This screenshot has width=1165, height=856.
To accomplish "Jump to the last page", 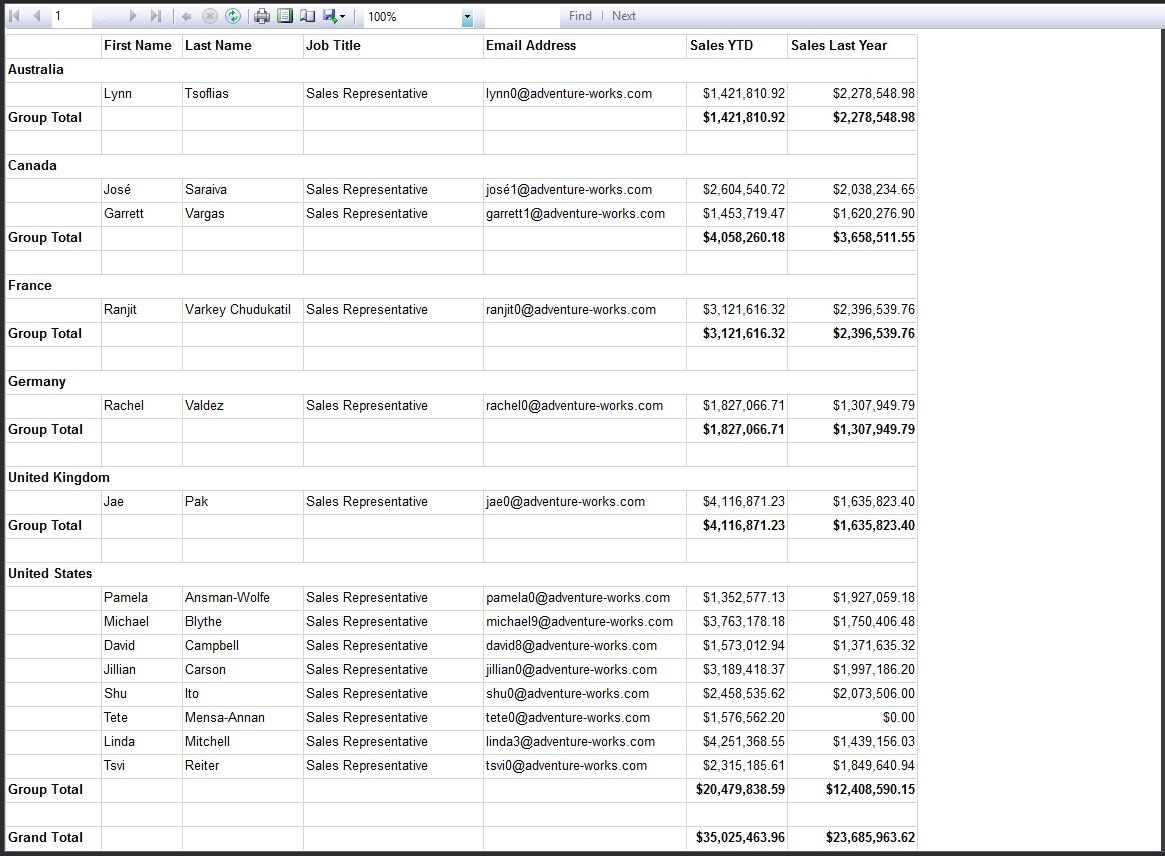I will [155, 16].
